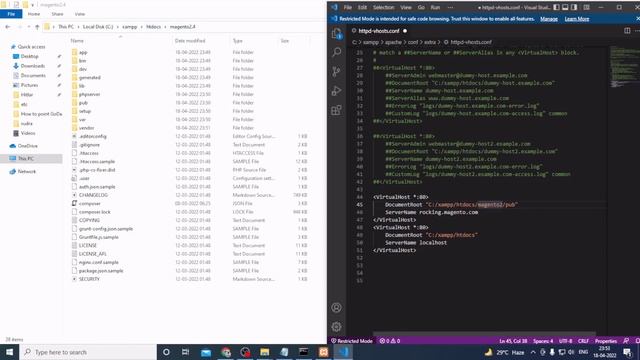Toggle panel layout icon in title bar
The width and height of the screenshot is (640, 360).
565,7
